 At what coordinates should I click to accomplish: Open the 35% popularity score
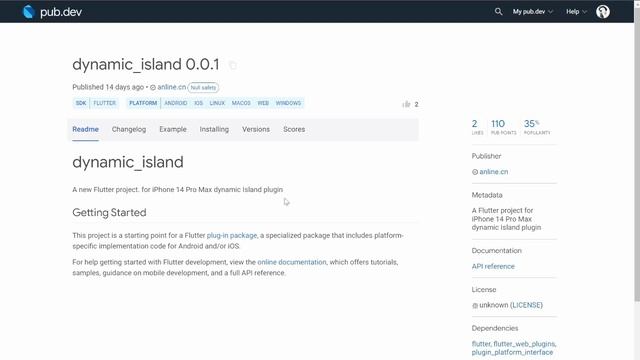pyautogui.click(x=537, y=127)
